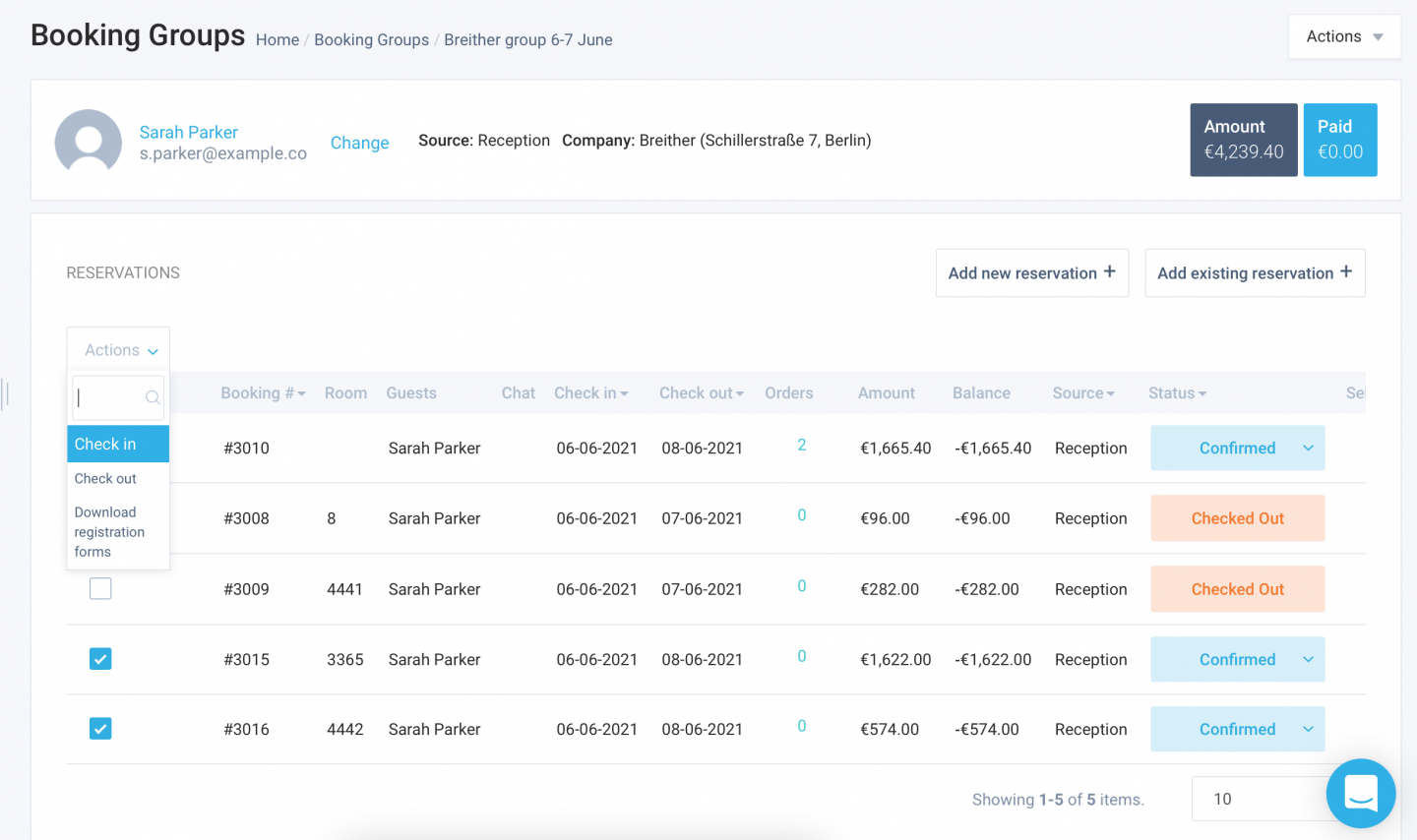
Task: Click amount €574.00 cell
Action: point(890,729)
